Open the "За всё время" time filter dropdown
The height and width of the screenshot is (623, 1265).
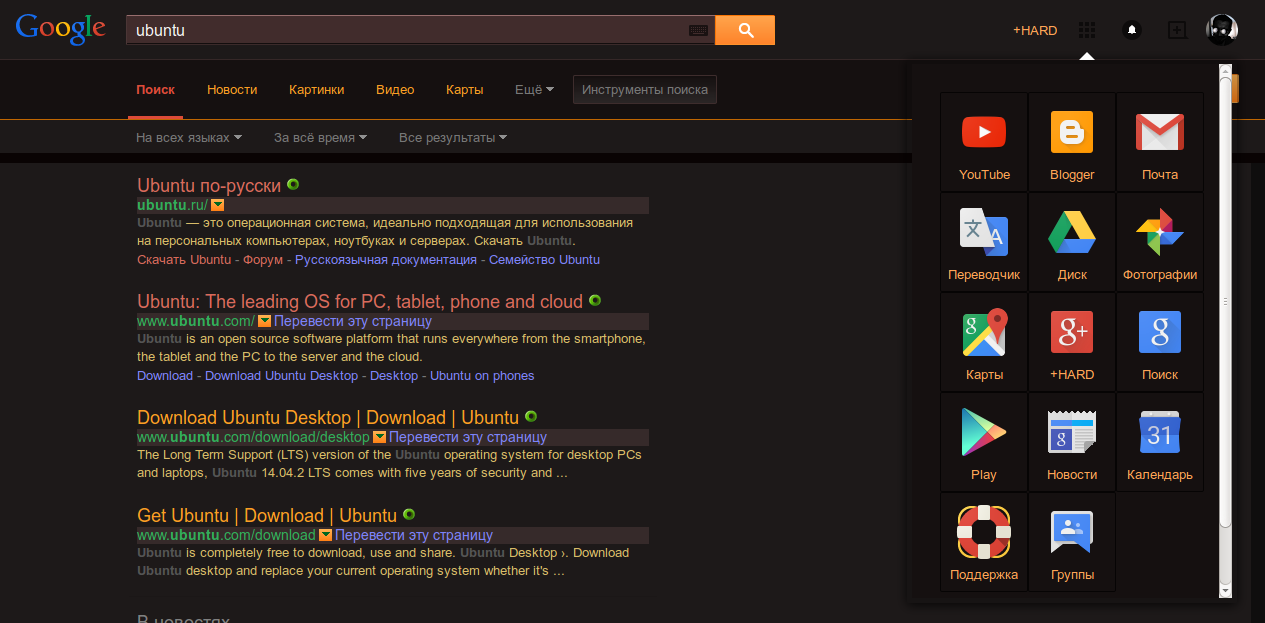coord(320,137)
